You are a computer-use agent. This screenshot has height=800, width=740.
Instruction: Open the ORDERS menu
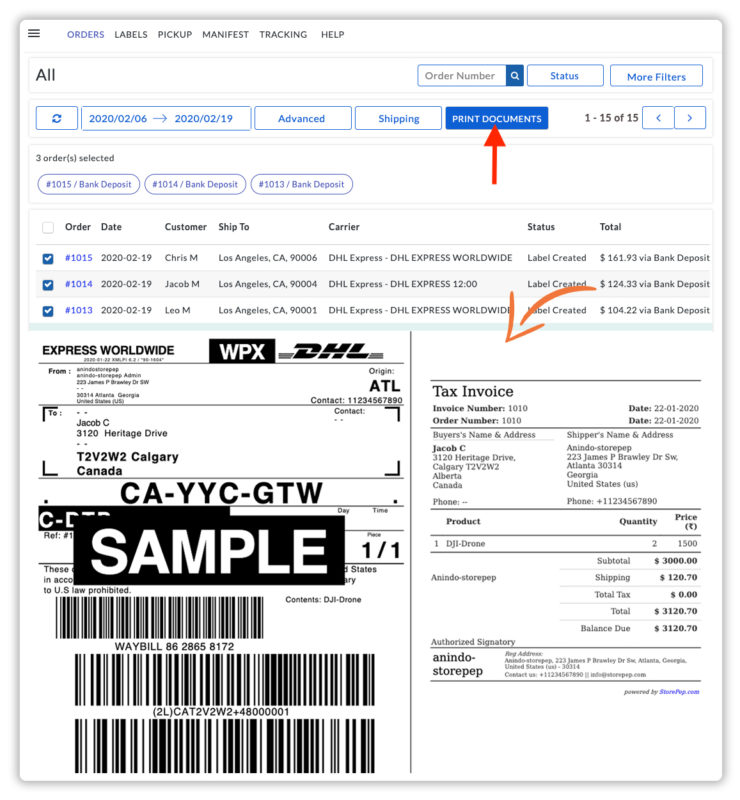coord(85,34)
